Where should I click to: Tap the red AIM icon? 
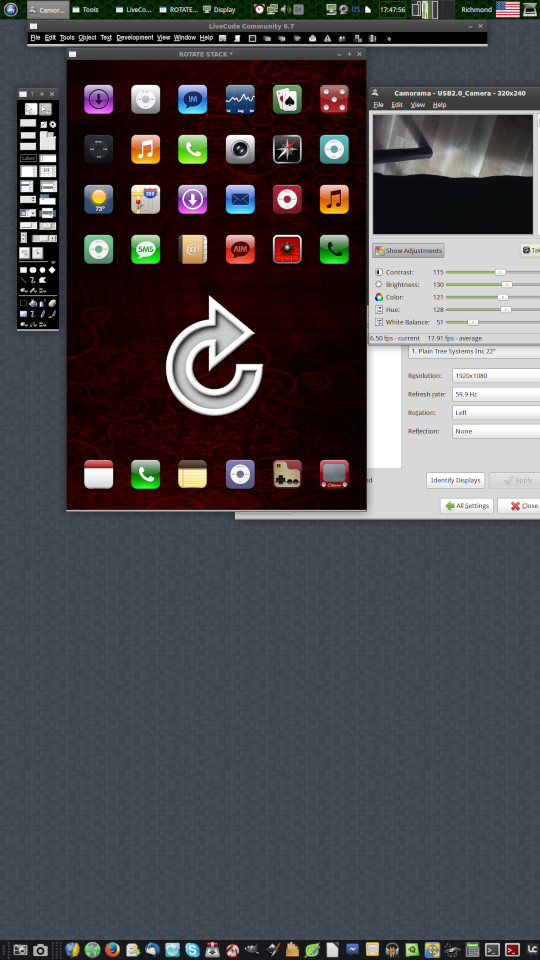pos(240,250)
